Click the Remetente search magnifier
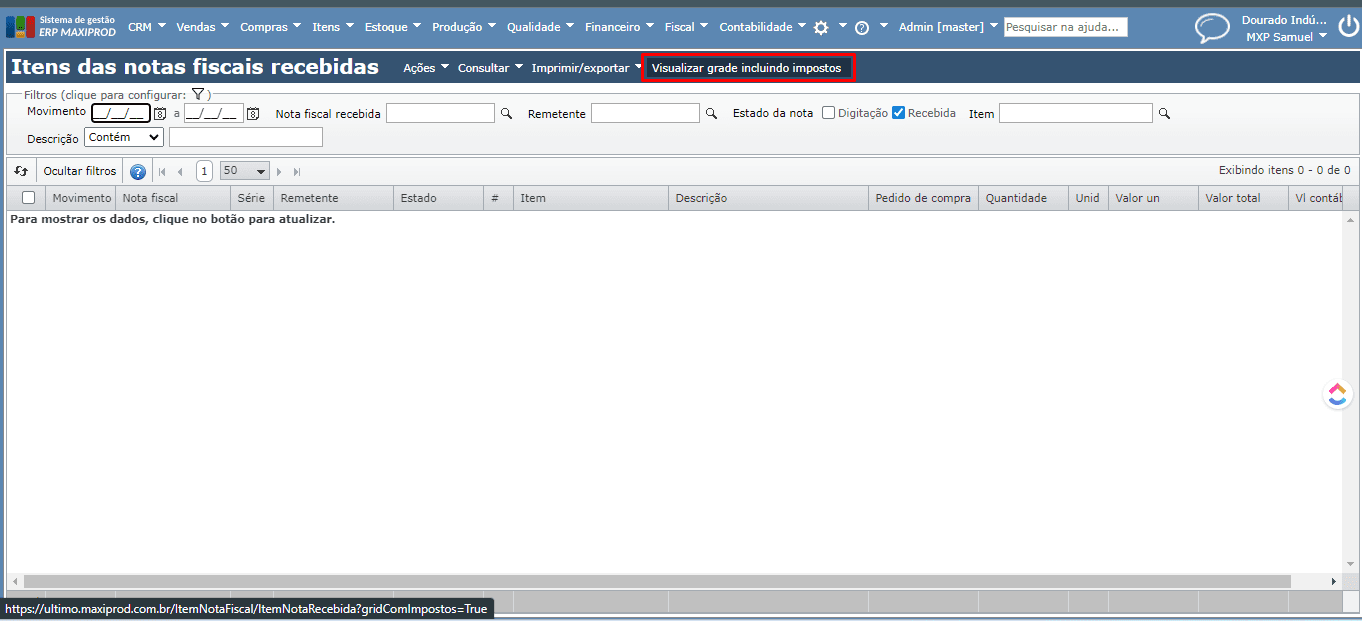 click(x=711, y=114)
